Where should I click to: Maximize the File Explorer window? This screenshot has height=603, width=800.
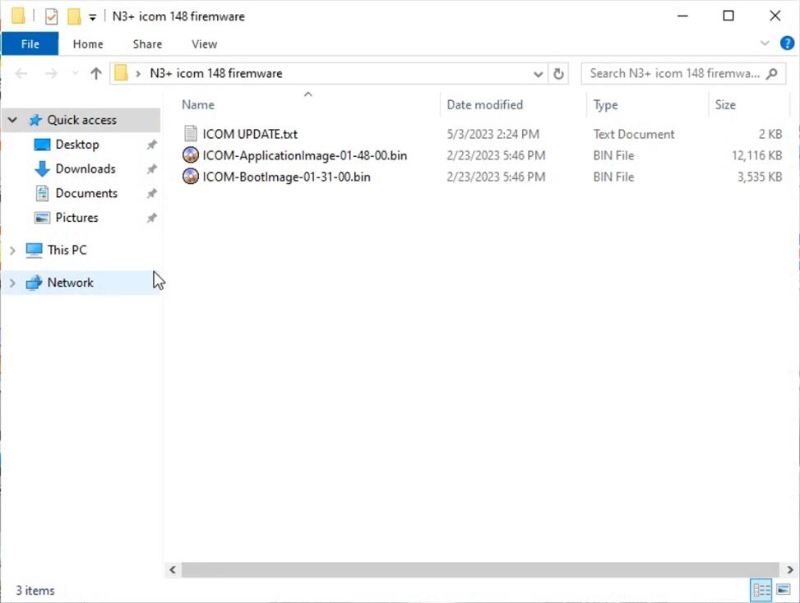click(x=729, y=16)
